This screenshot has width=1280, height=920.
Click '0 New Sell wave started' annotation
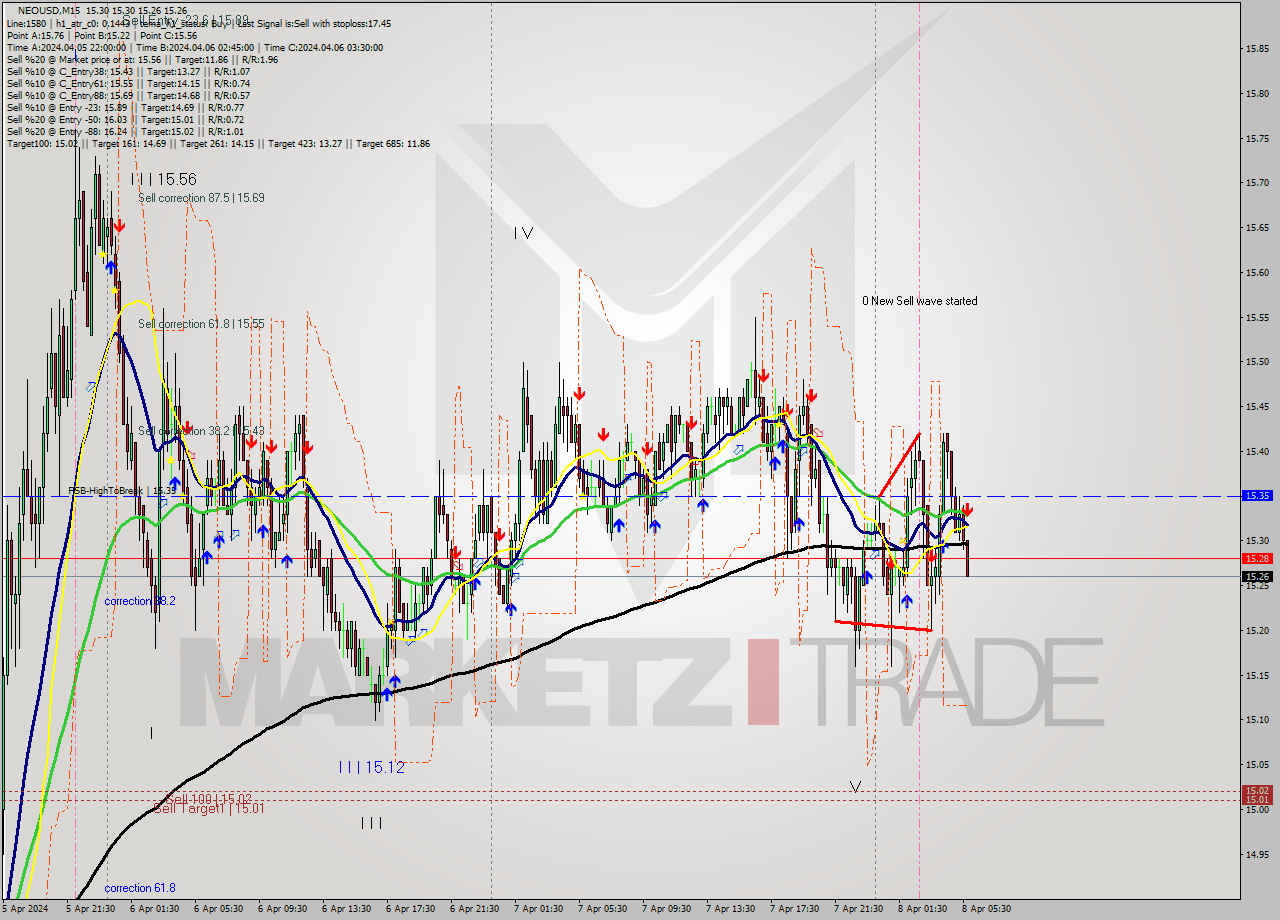coord(920,301)
